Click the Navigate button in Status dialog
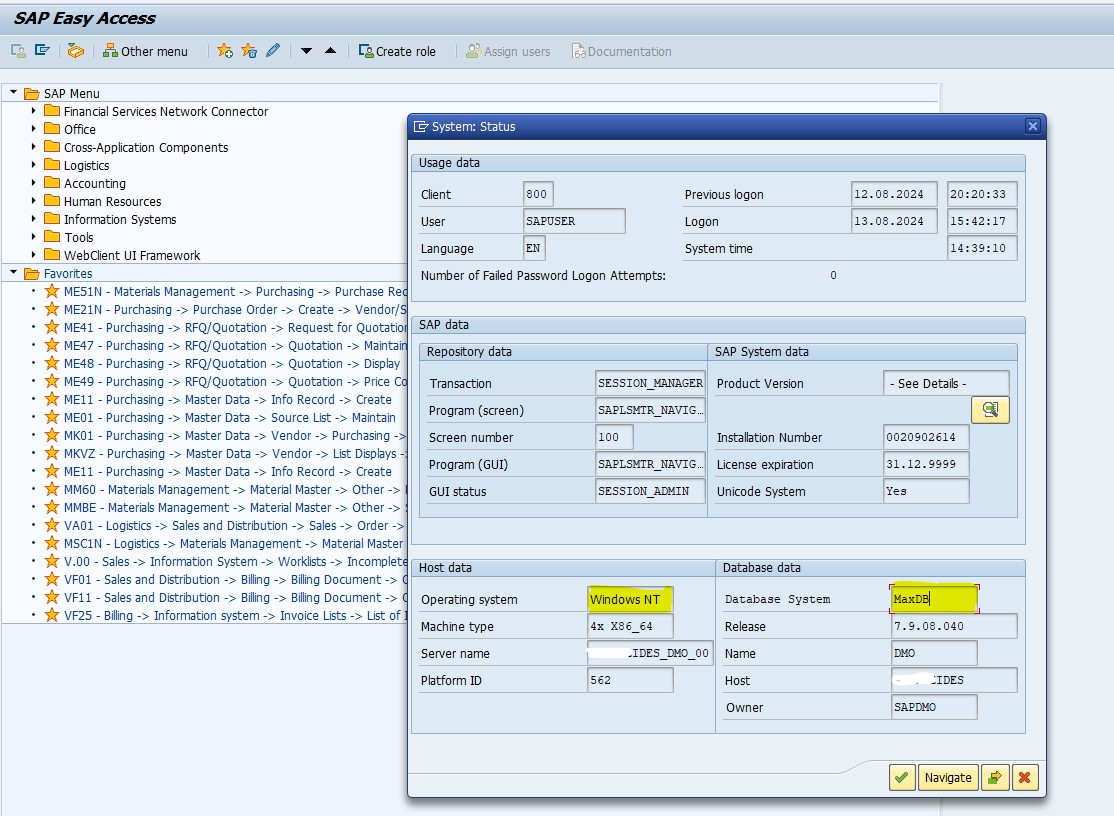 [x=948, y=777]
